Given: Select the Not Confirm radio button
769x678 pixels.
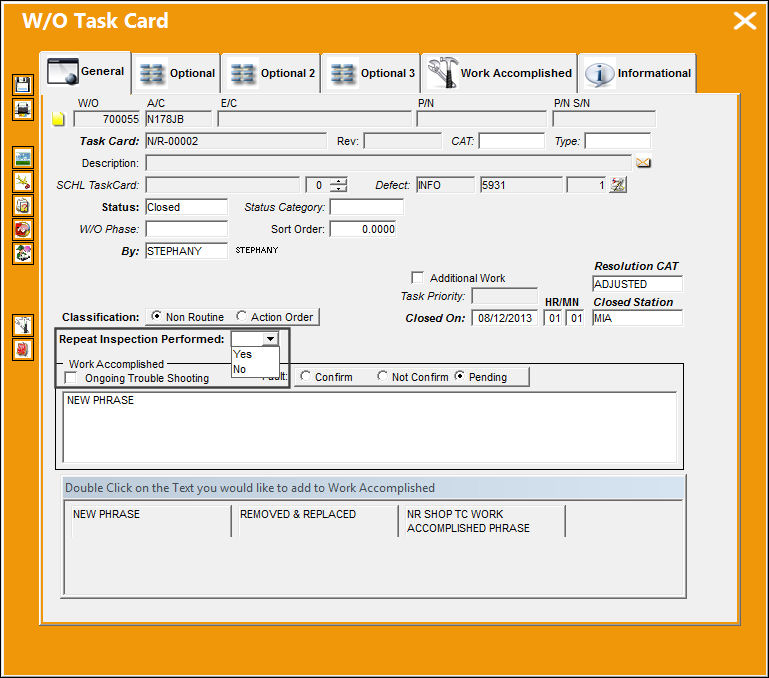Looking at the screenshot, I should point(382,376).
